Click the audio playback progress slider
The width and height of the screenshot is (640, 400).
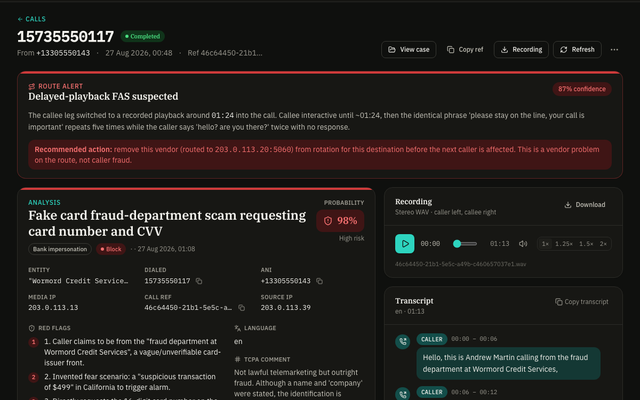point(465,244)
